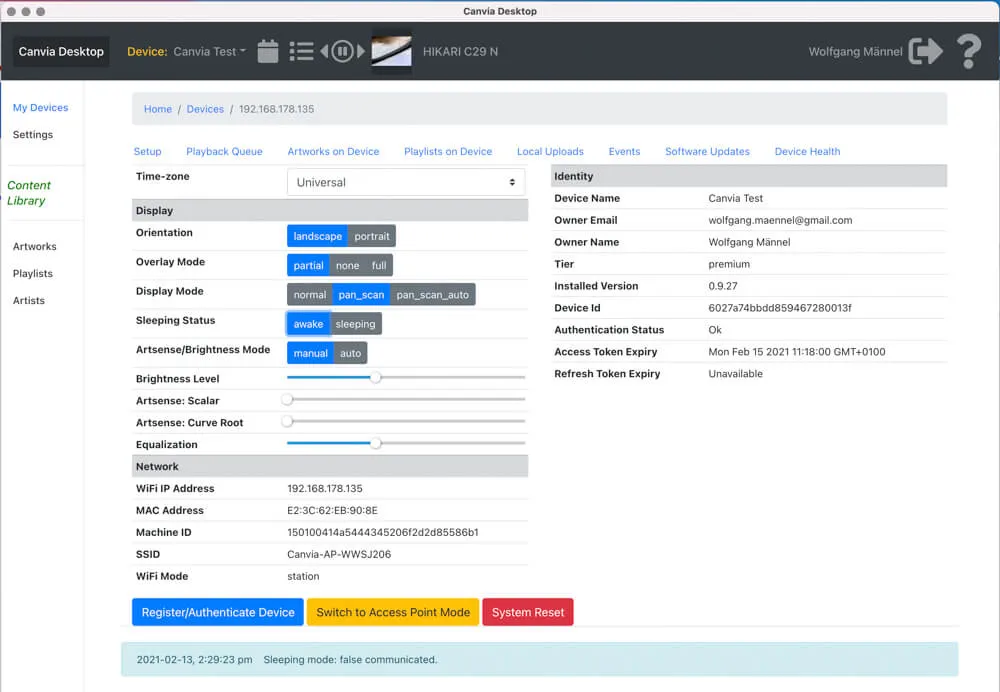The image size is (1000, 692).
Task: Open the Setup tab
Action: click(x=147, y=152)
